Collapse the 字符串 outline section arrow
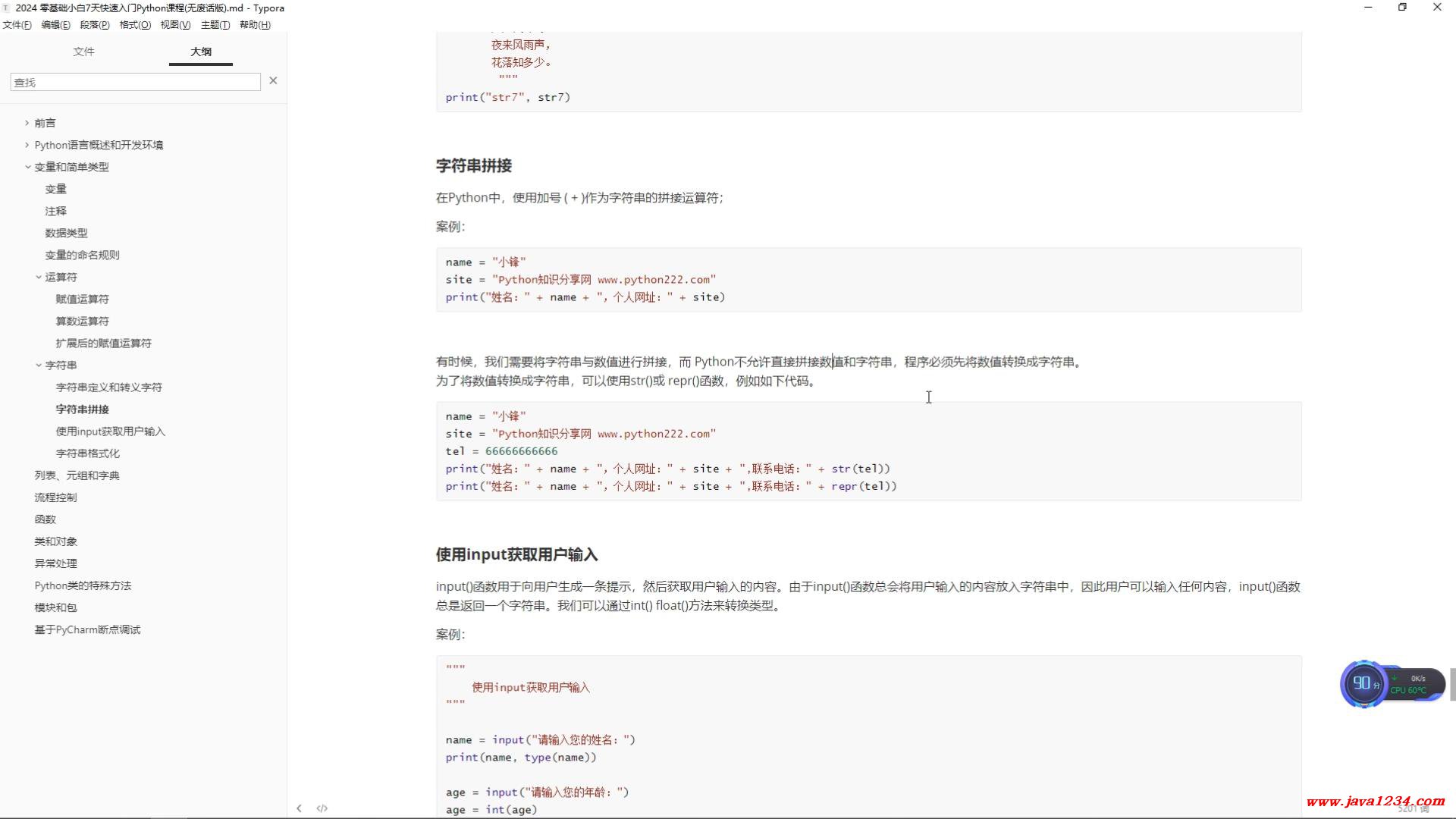The height and width of the screenshot is (819, 1456). coord(38,365)
